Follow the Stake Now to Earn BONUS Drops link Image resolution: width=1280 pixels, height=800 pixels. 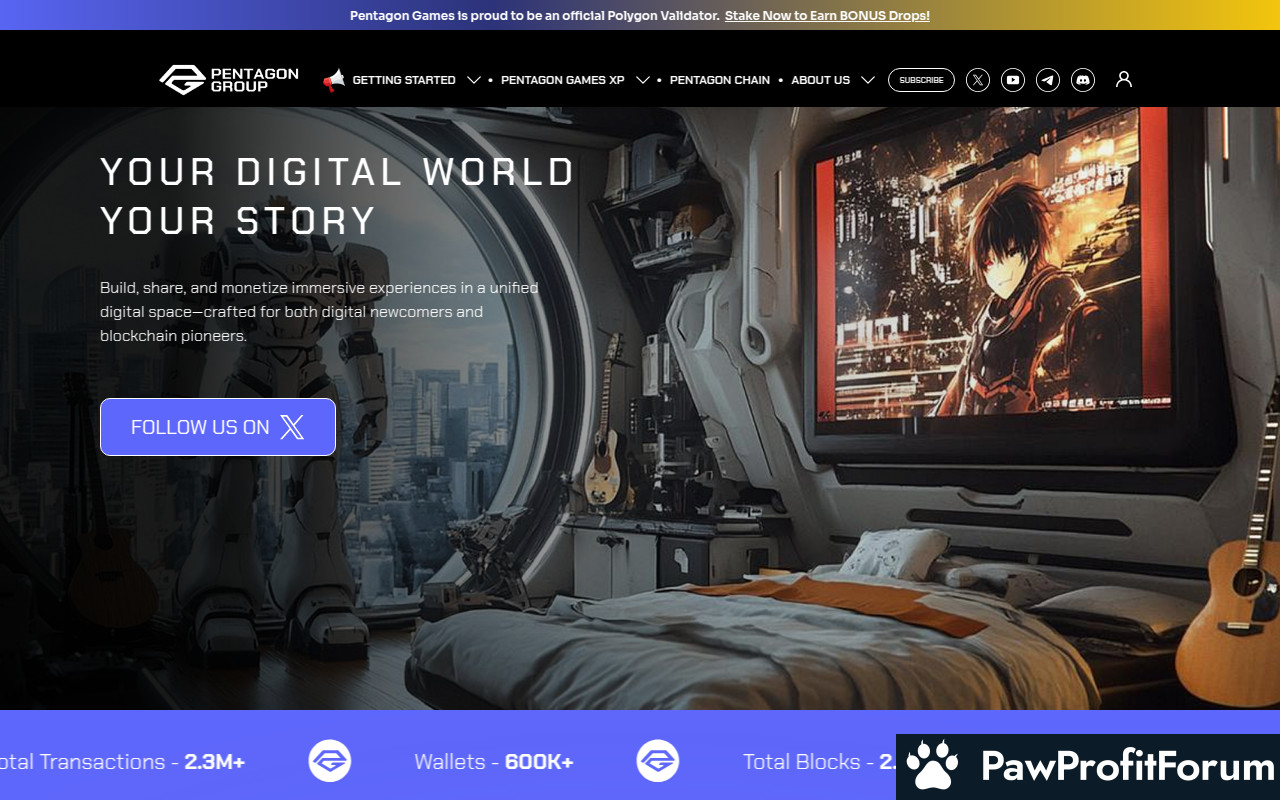[x=827, y=15]
